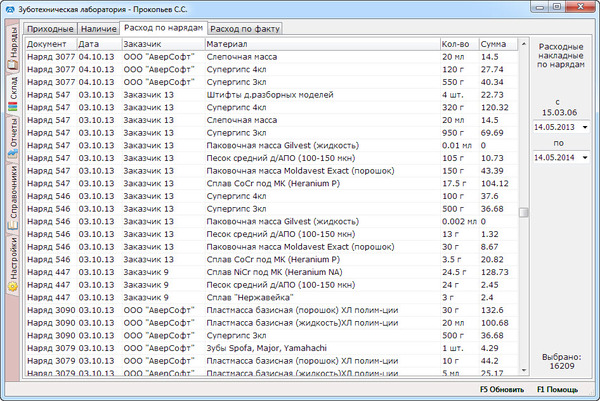Image resolution: width=600 pixels, height=401 pixels.
Task: Click the sum value 100.68
Action: pyautogui.click(x=495, y=323)
